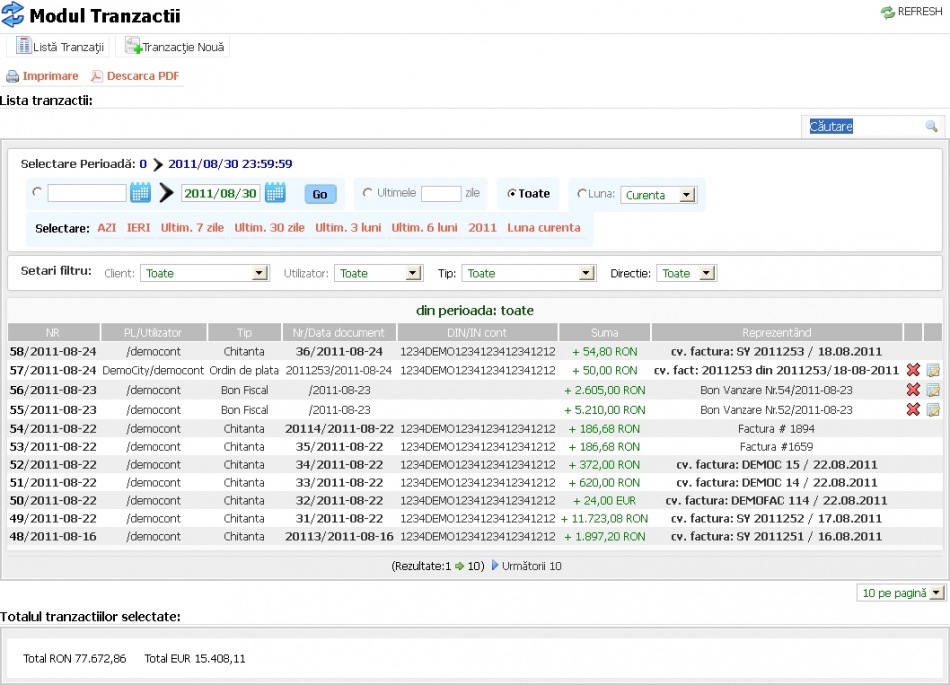Delete transaction 55/2011-08-23 with red X
The width and height of the screenshot is (950, 685).
click(913, 409)
